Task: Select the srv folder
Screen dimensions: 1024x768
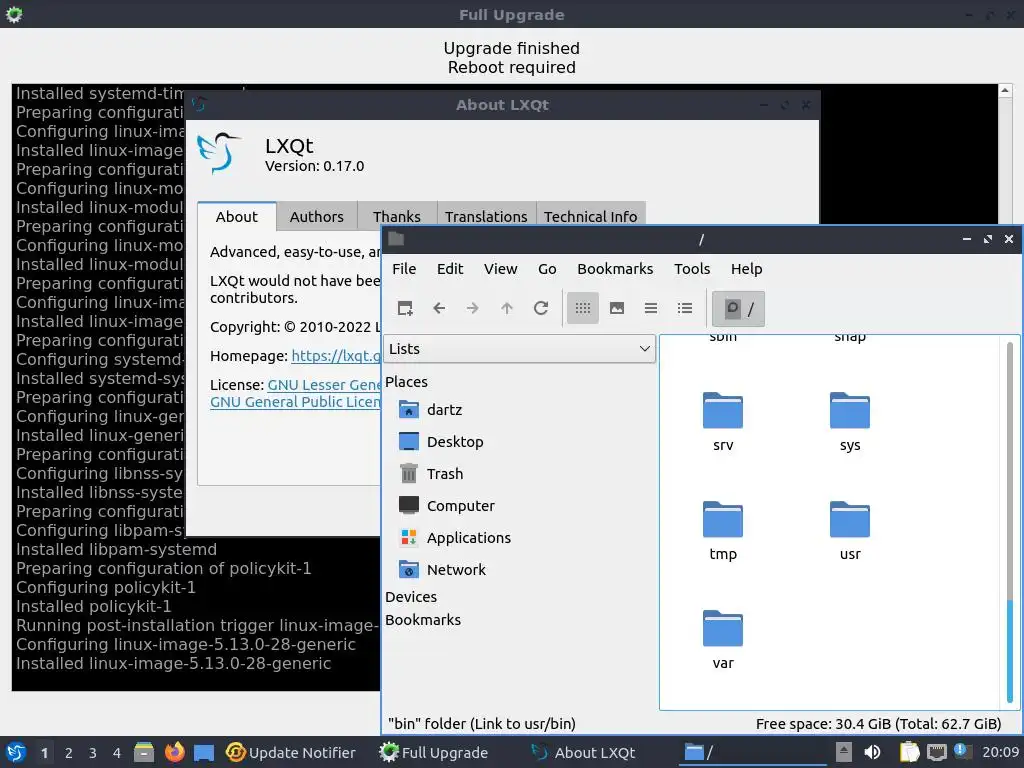Action: coord(723,422)
